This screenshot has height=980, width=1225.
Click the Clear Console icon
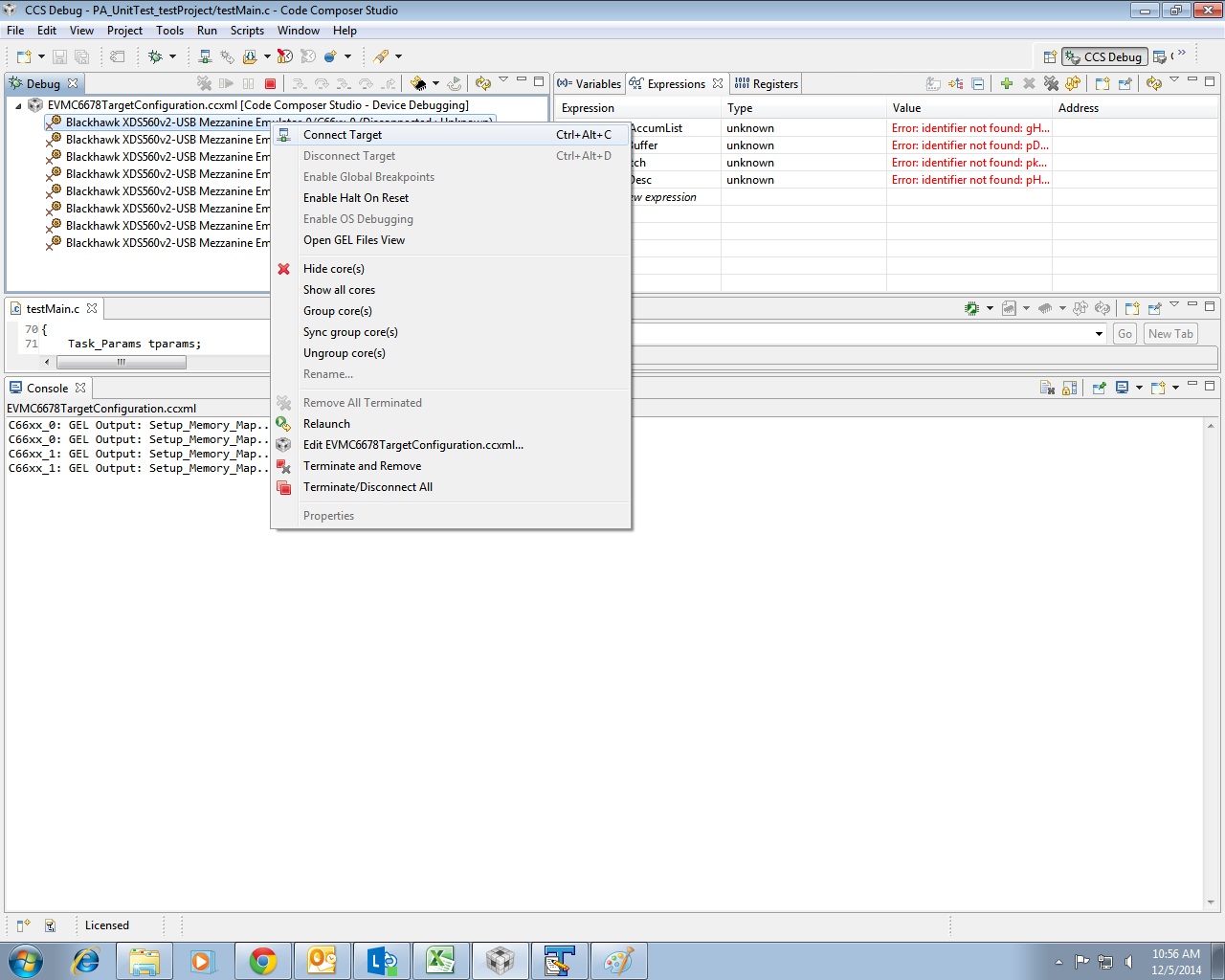coord(1047,388)
